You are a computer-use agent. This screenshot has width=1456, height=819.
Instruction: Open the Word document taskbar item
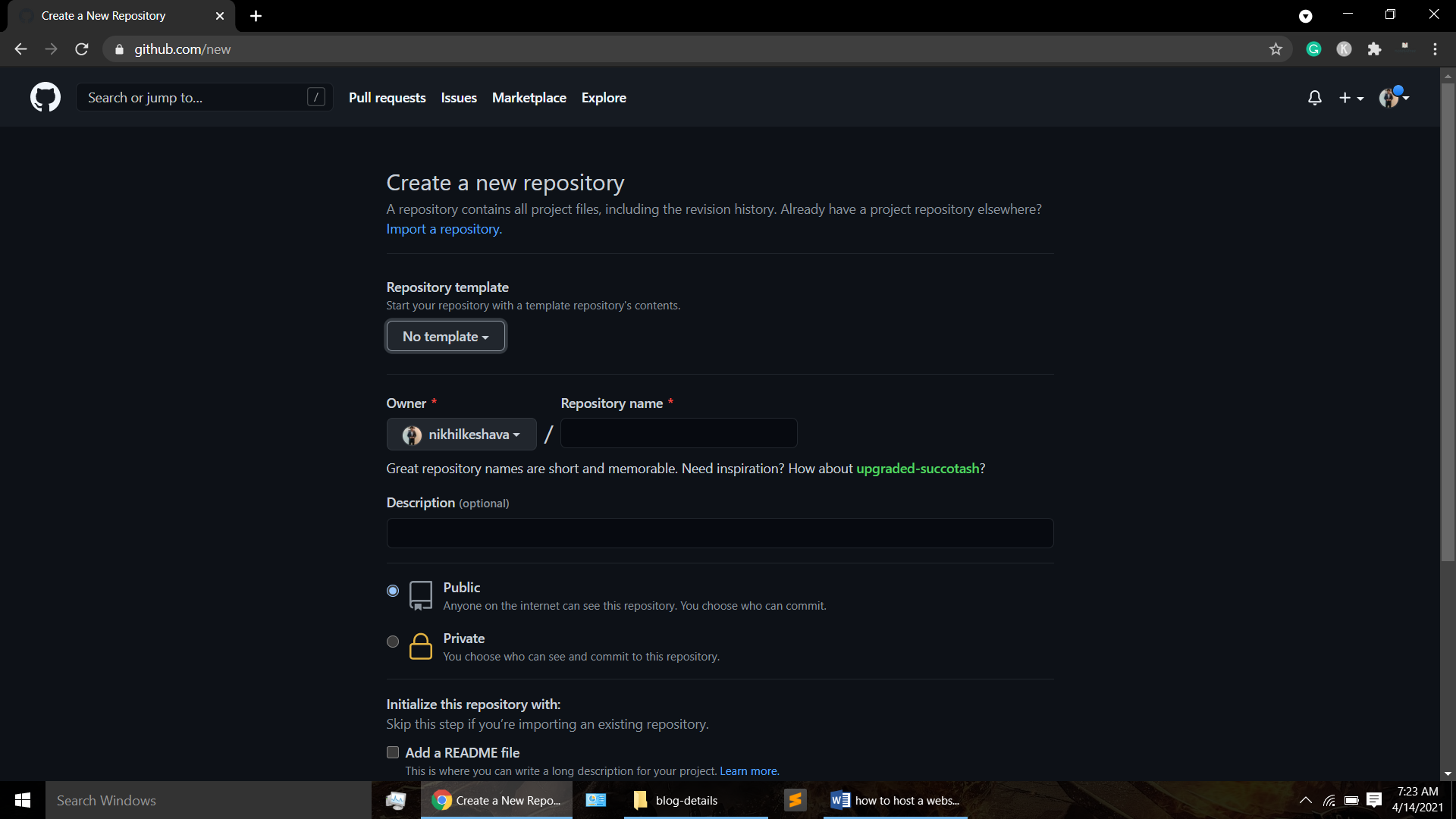(895, 800)
